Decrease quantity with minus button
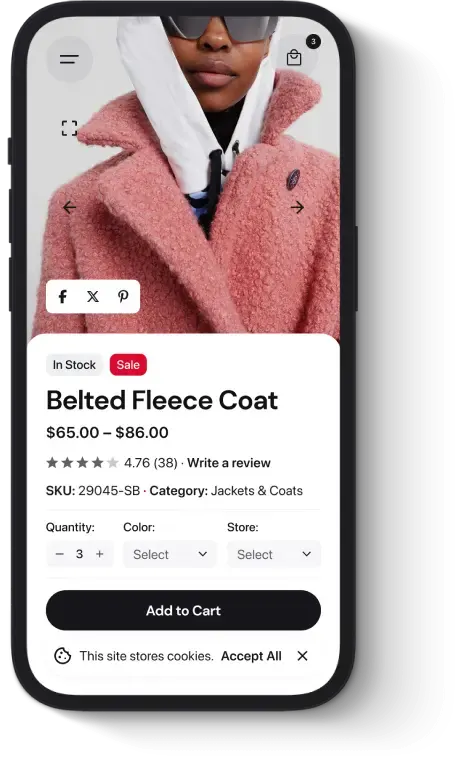The width and height of the screenshot is (468, 760). click(60, 554)
